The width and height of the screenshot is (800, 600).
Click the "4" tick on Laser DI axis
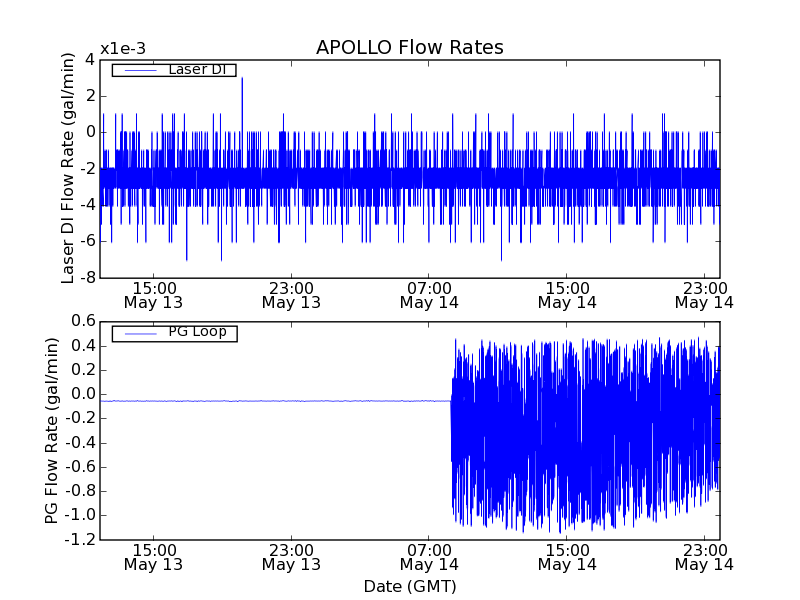point(90,59)
